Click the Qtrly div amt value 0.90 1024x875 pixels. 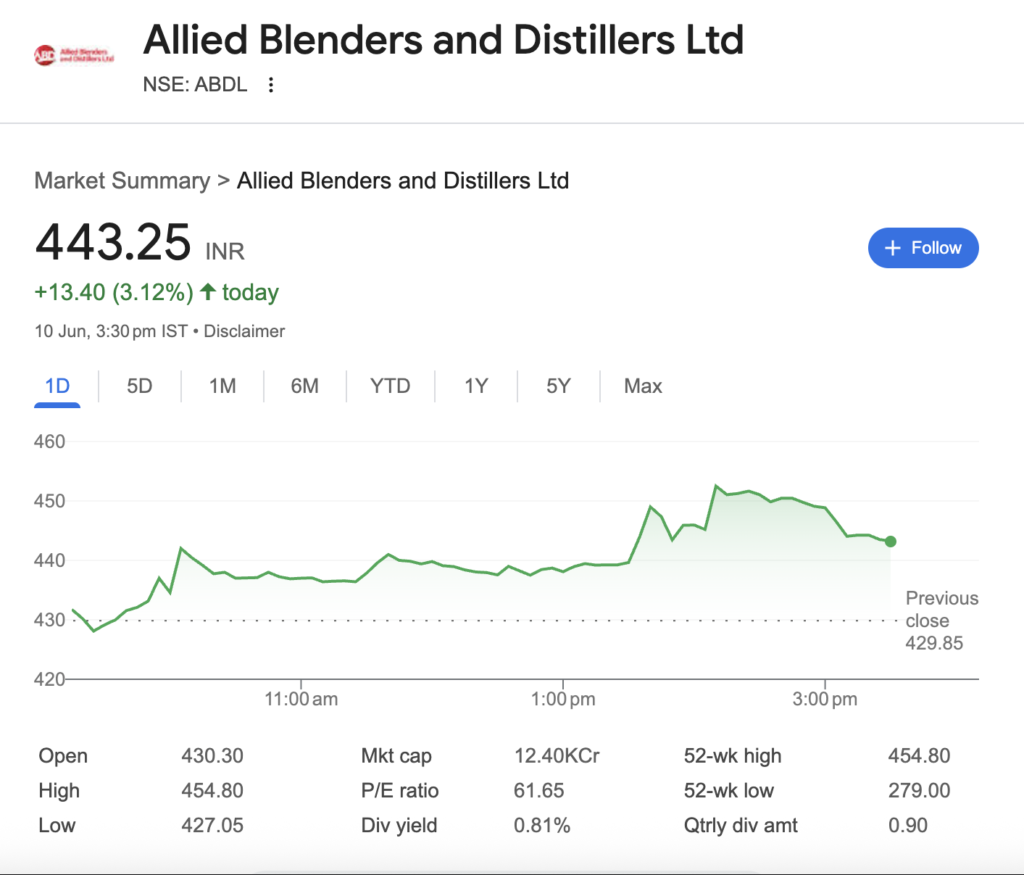[908, 825]
